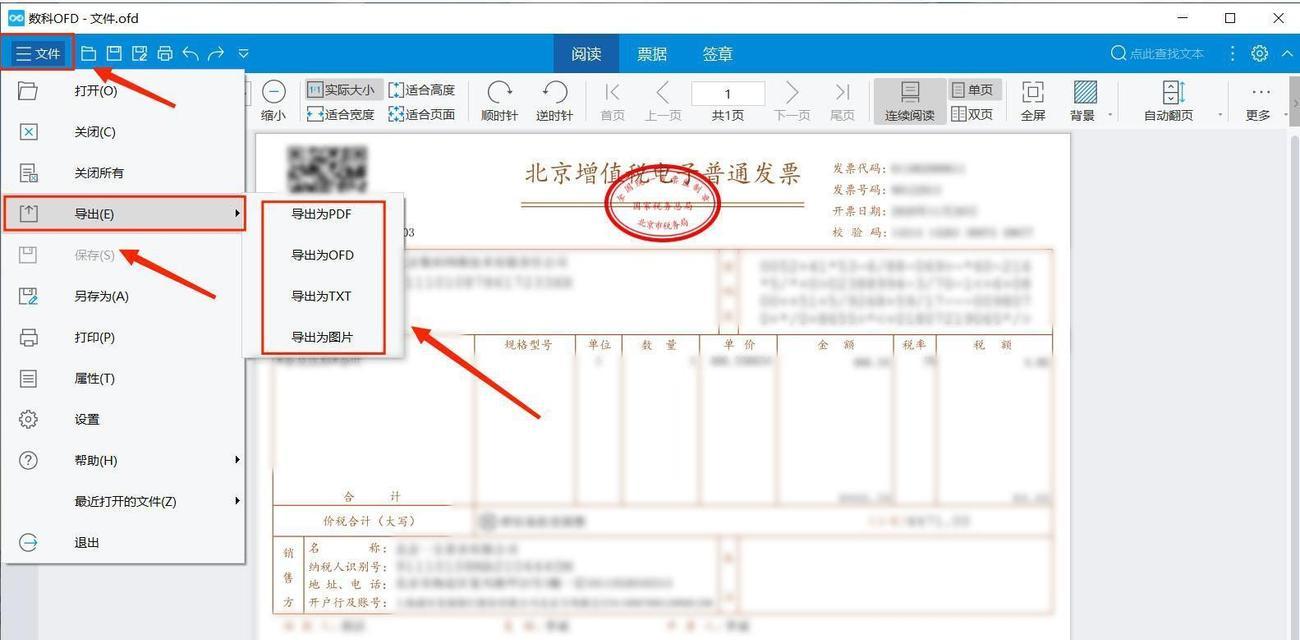Click the printer icon in the quick access bar
Viewport: 1300px width, 640px height.
[165, 53]
